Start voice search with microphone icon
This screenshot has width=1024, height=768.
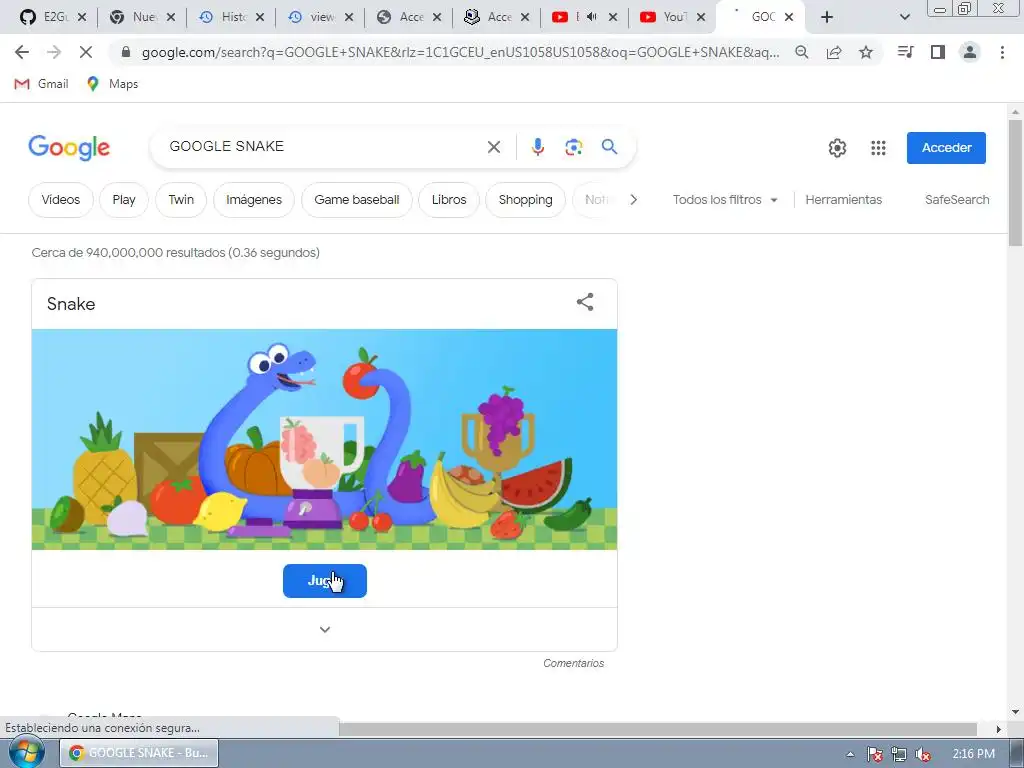point(537,147)
